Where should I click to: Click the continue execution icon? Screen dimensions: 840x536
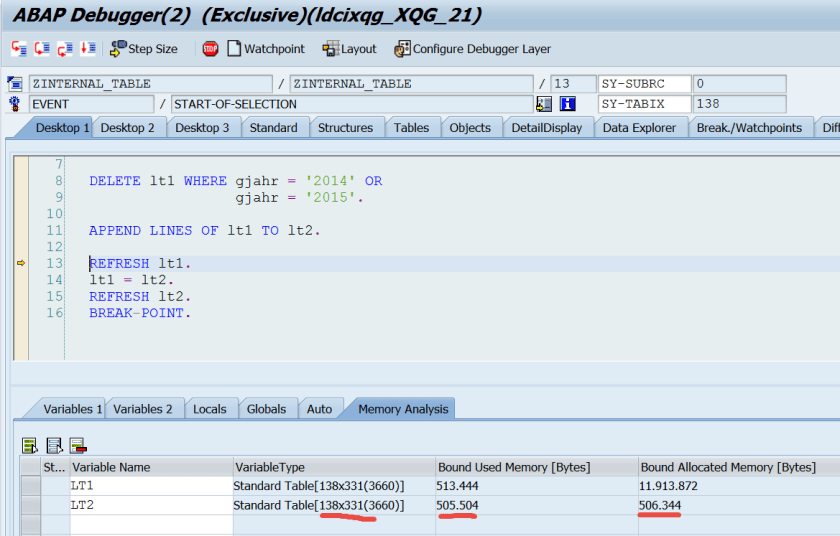tap(88, 48)
